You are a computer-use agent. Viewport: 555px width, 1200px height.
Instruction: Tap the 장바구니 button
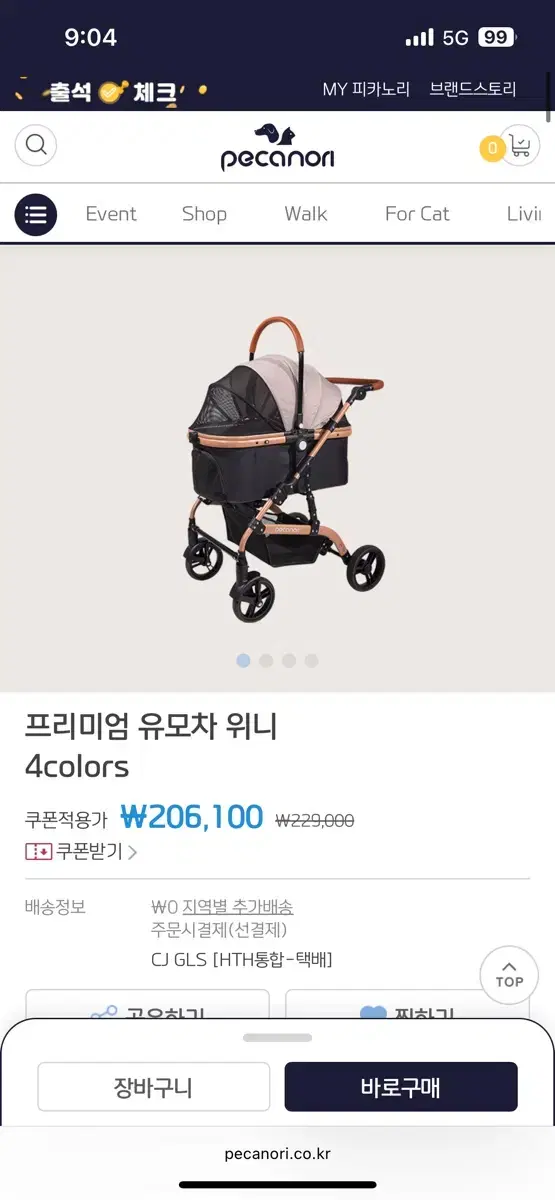(x=154, y=1087)
